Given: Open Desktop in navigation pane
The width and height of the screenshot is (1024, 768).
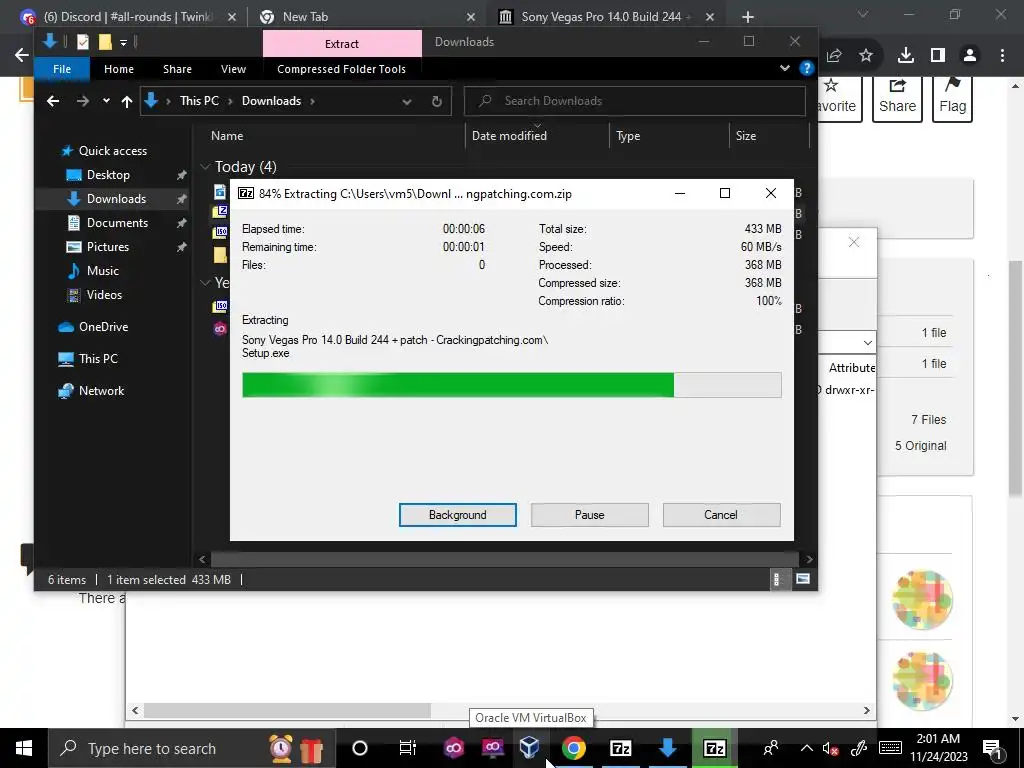Looking at the screenshot, I should coord(108,175).
